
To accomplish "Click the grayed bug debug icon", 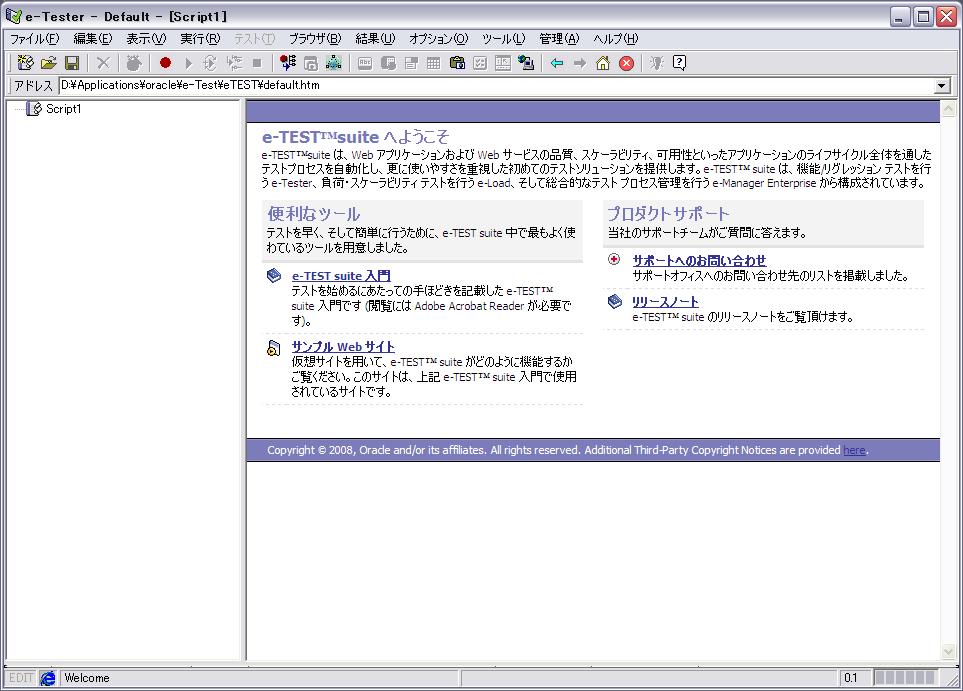I will (x=134, y=63).
